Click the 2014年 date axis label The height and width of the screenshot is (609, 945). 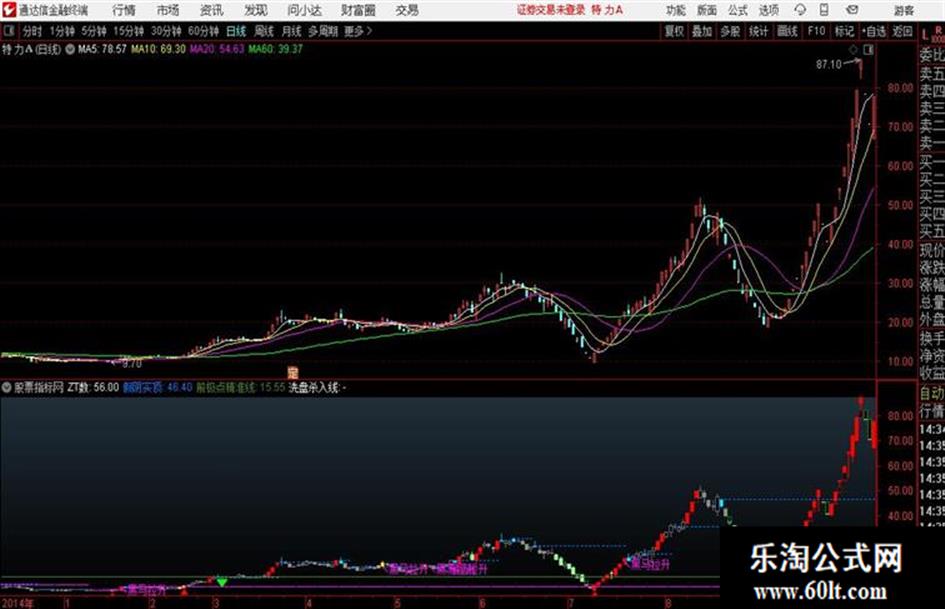(17, 603)
